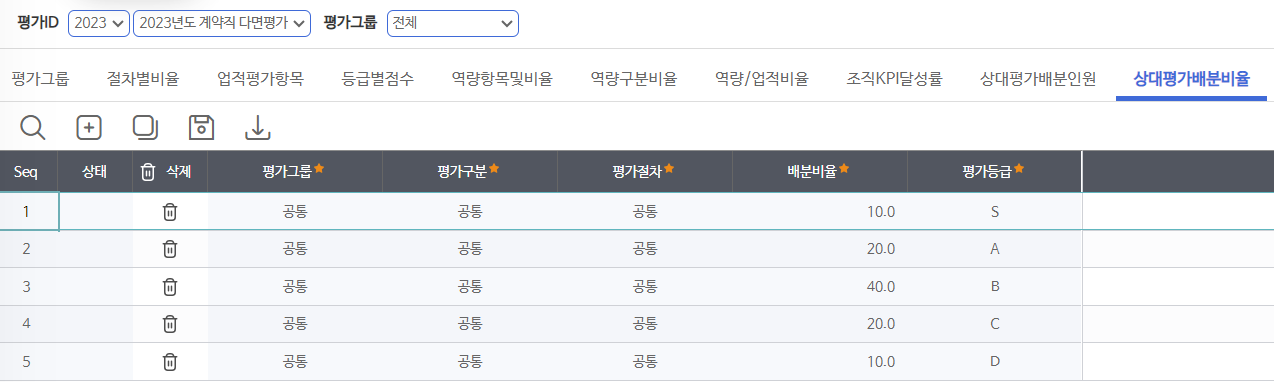Delete row 3 with grade B
Image resolution: width=1274 pixels, height=382 pixels.
coord(170,286)
